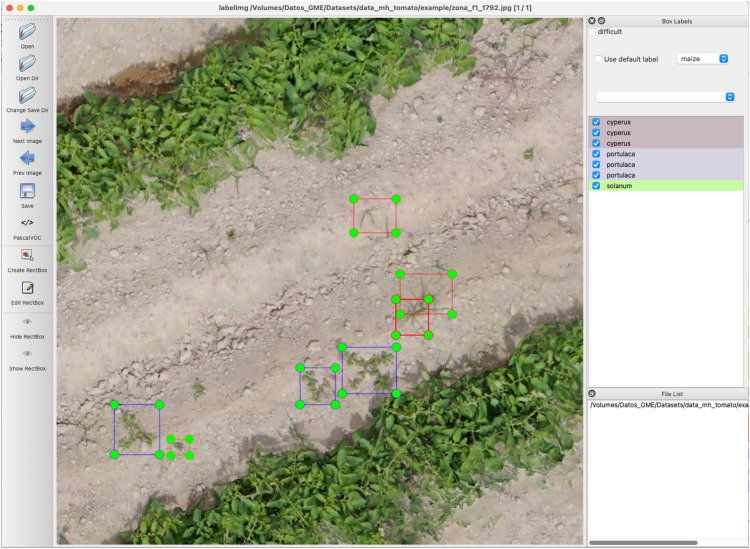This screenshot has height=549, width=750.
Task: Open the maize default label dropdown
Action: tap(702, 58)
